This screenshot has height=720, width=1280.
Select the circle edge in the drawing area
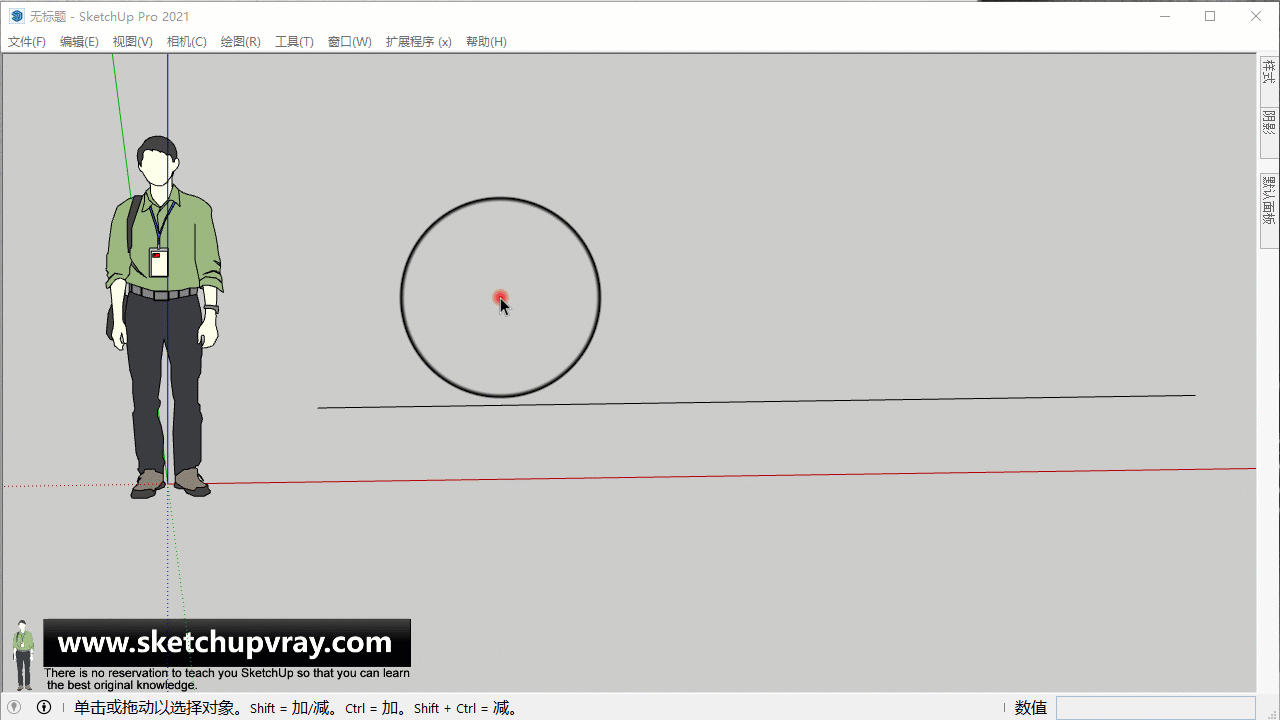(x=500, y=199)
